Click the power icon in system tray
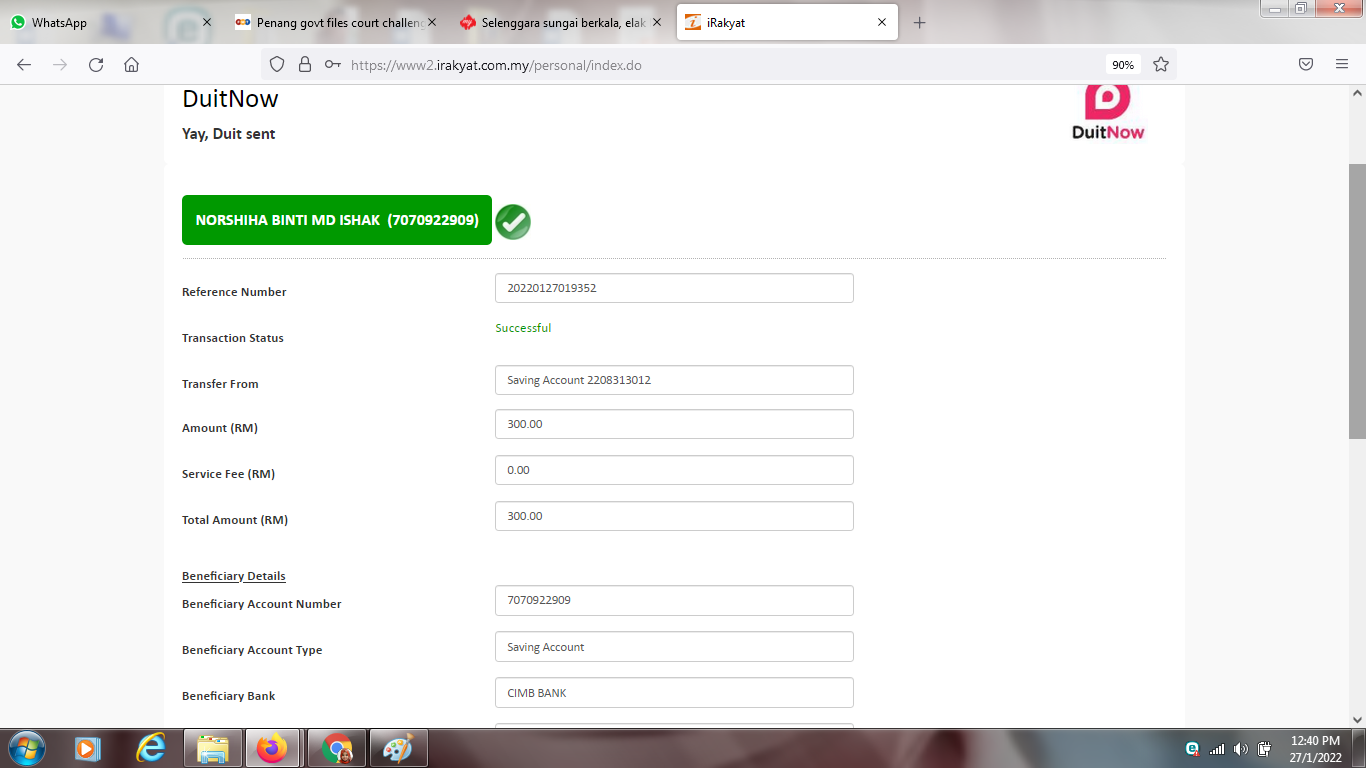 click(x=1265, y=749)
